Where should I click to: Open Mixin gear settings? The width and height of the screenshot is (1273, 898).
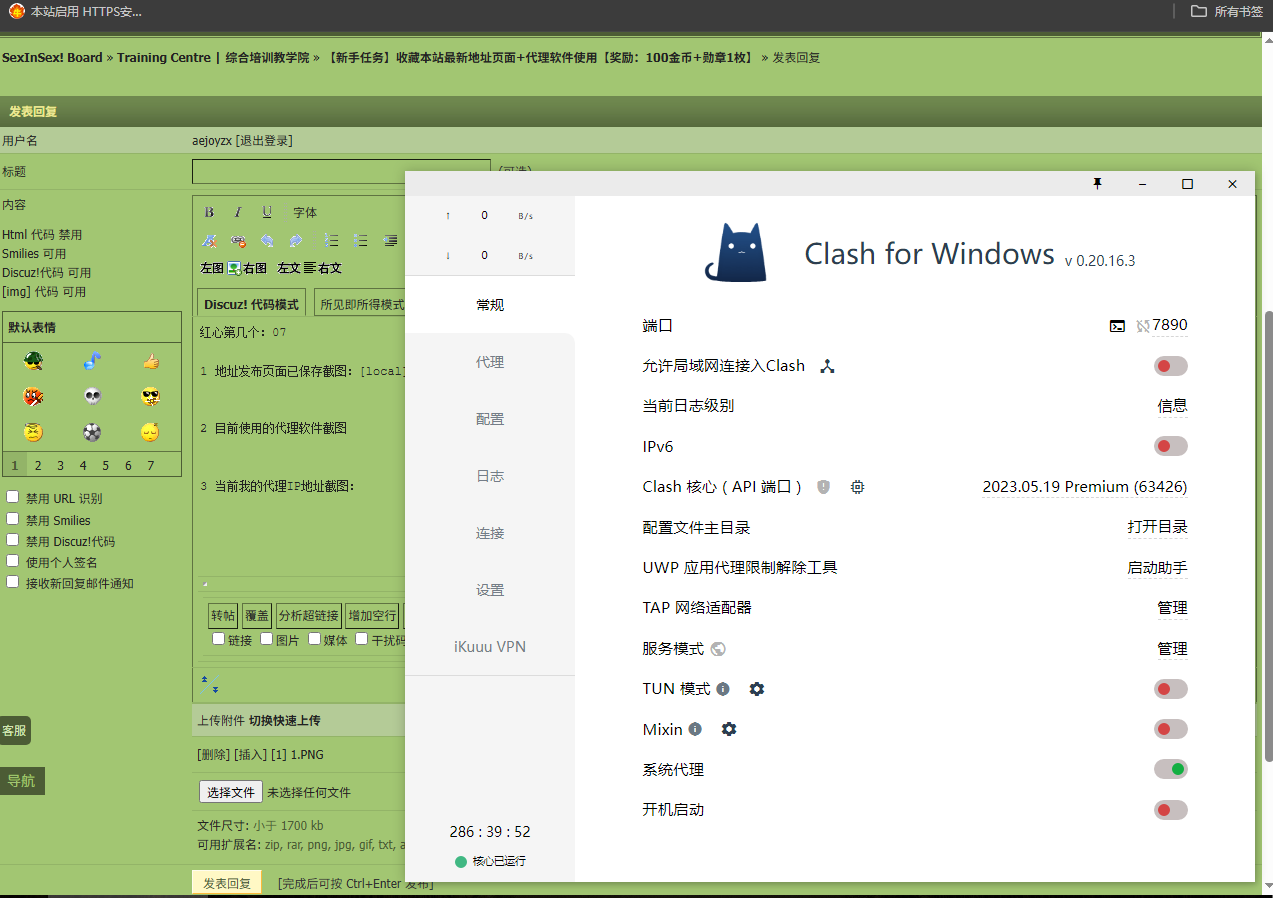[729, 729]
